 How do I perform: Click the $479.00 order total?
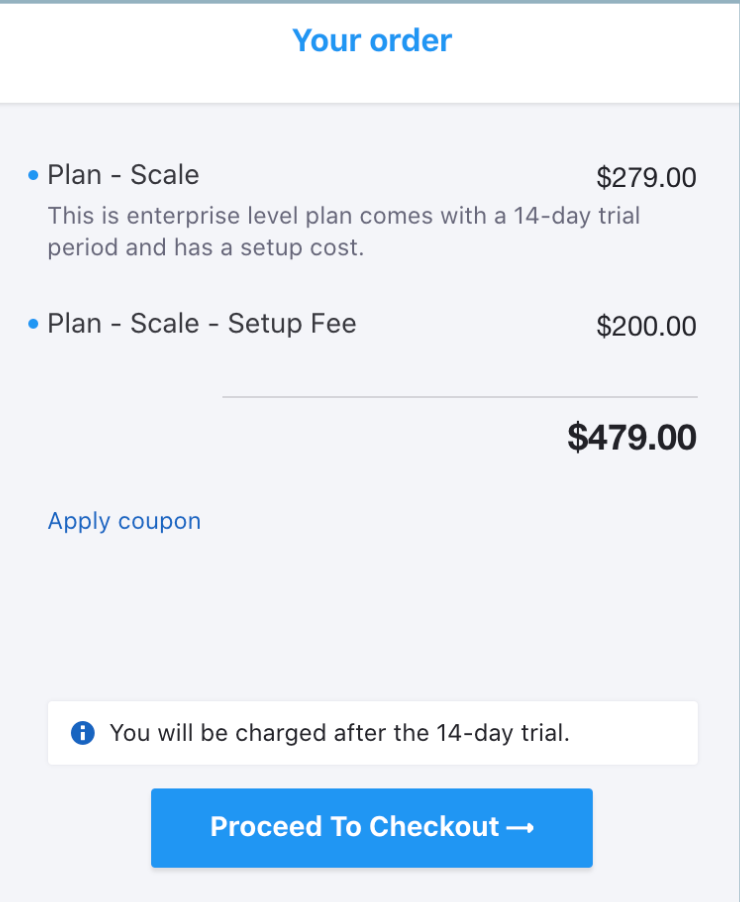click(631, 437)
